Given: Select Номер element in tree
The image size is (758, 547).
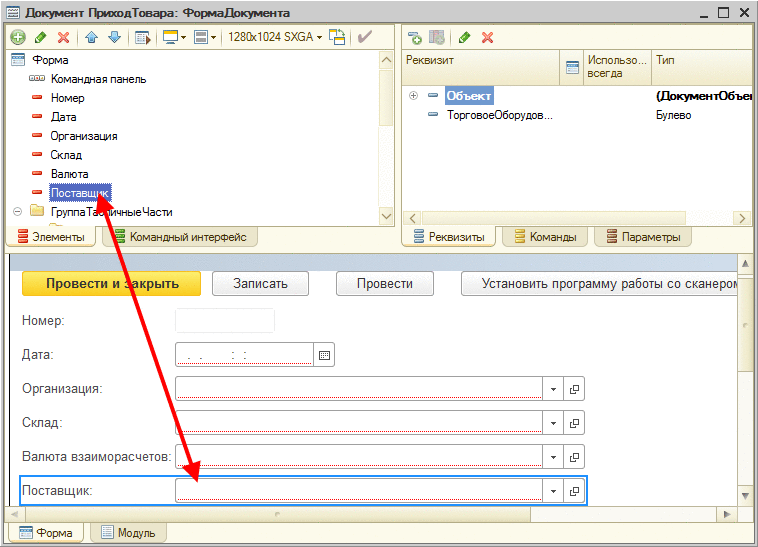Looking at the screenshot, I should click(x=68, y=98).
